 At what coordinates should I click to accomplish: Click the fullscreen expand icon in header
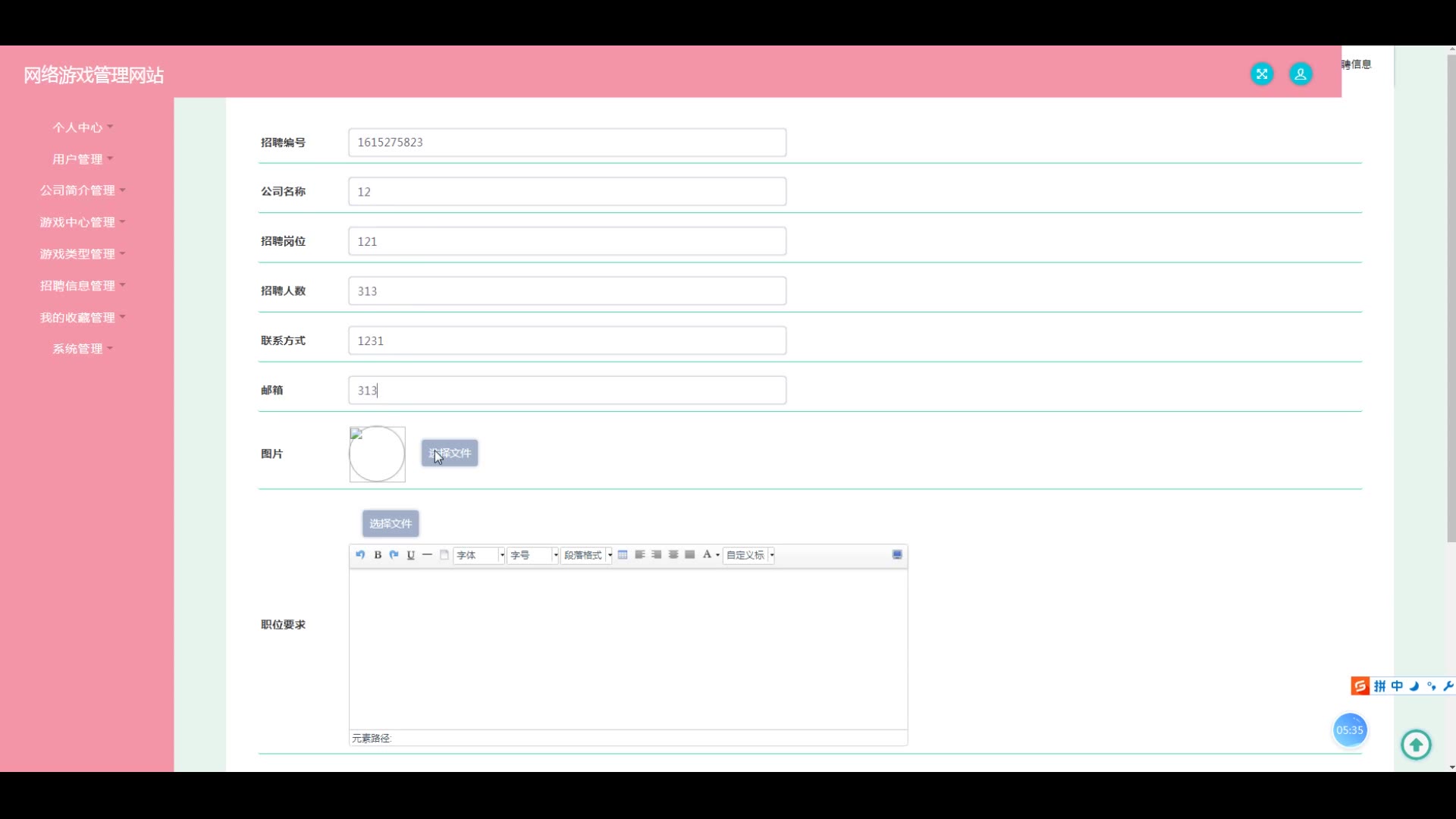click(x=1262, y=74)
